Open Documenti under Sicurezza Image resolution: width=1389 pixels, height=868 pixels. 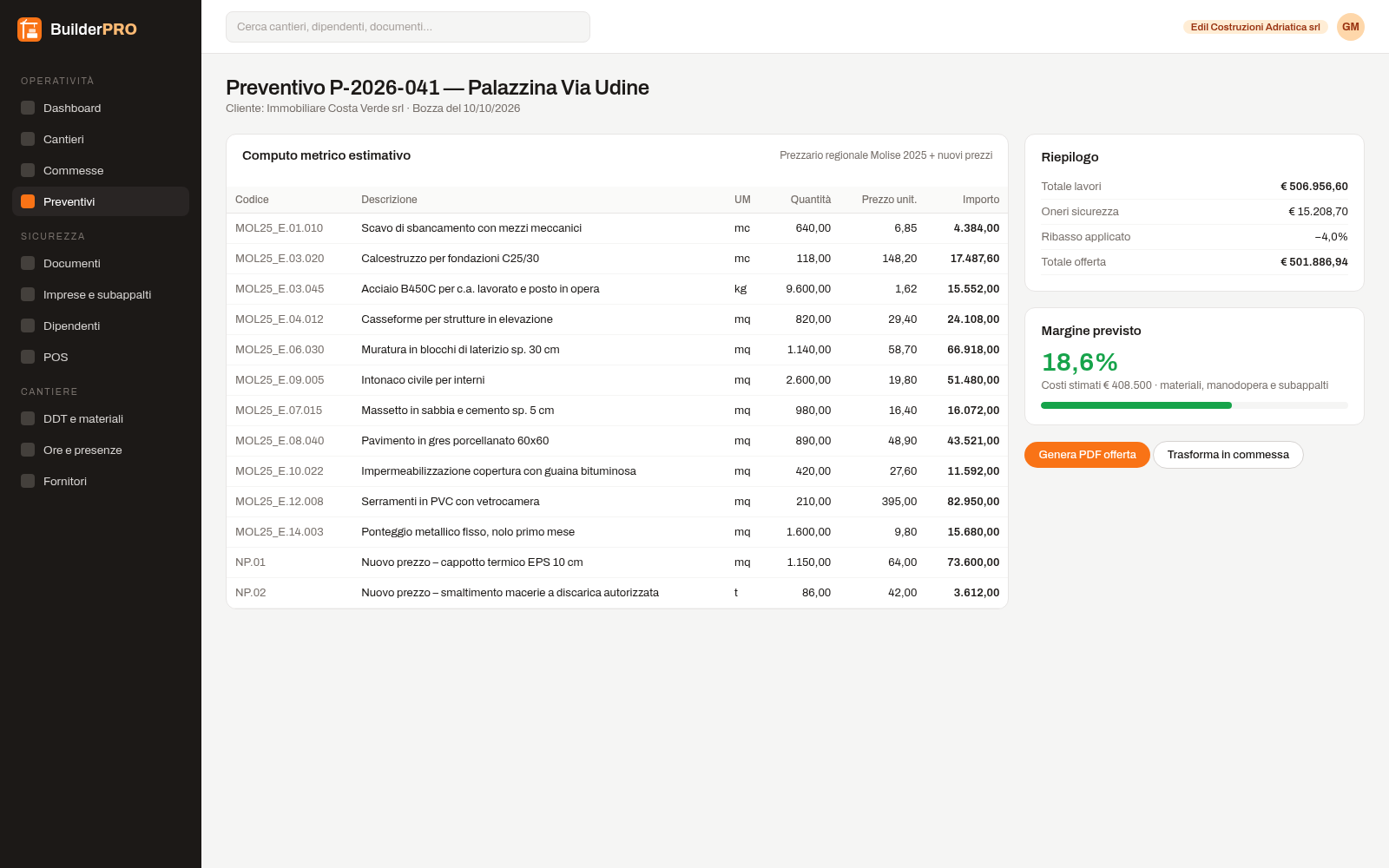point(101,263)
